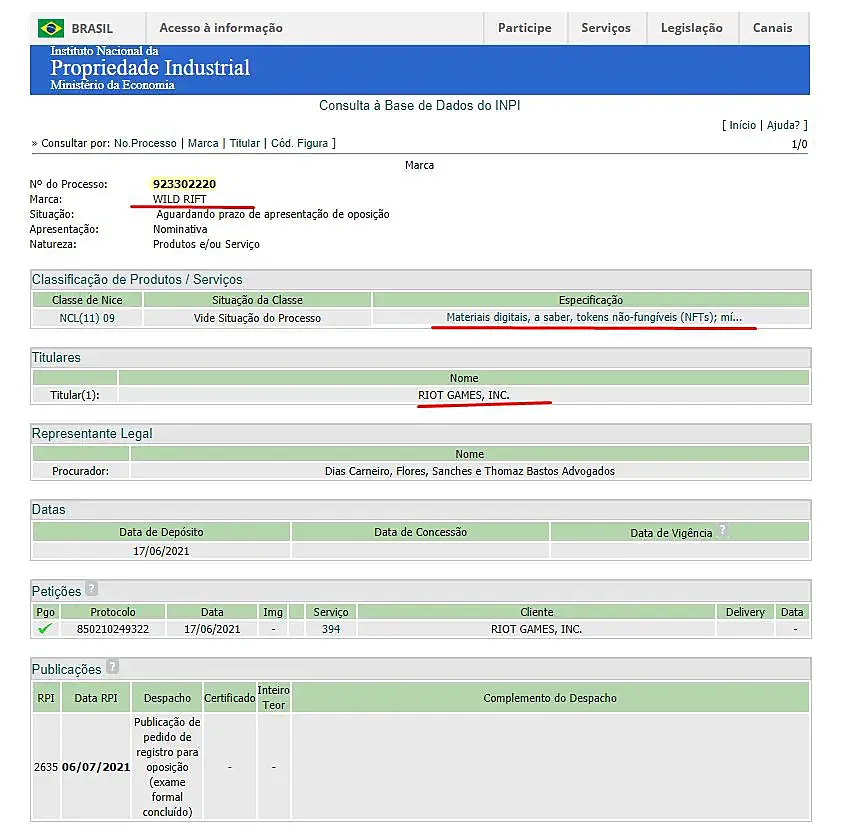Click RPI number 2635
This screenshot has height=834, width=842.
[x=46, y=767]
